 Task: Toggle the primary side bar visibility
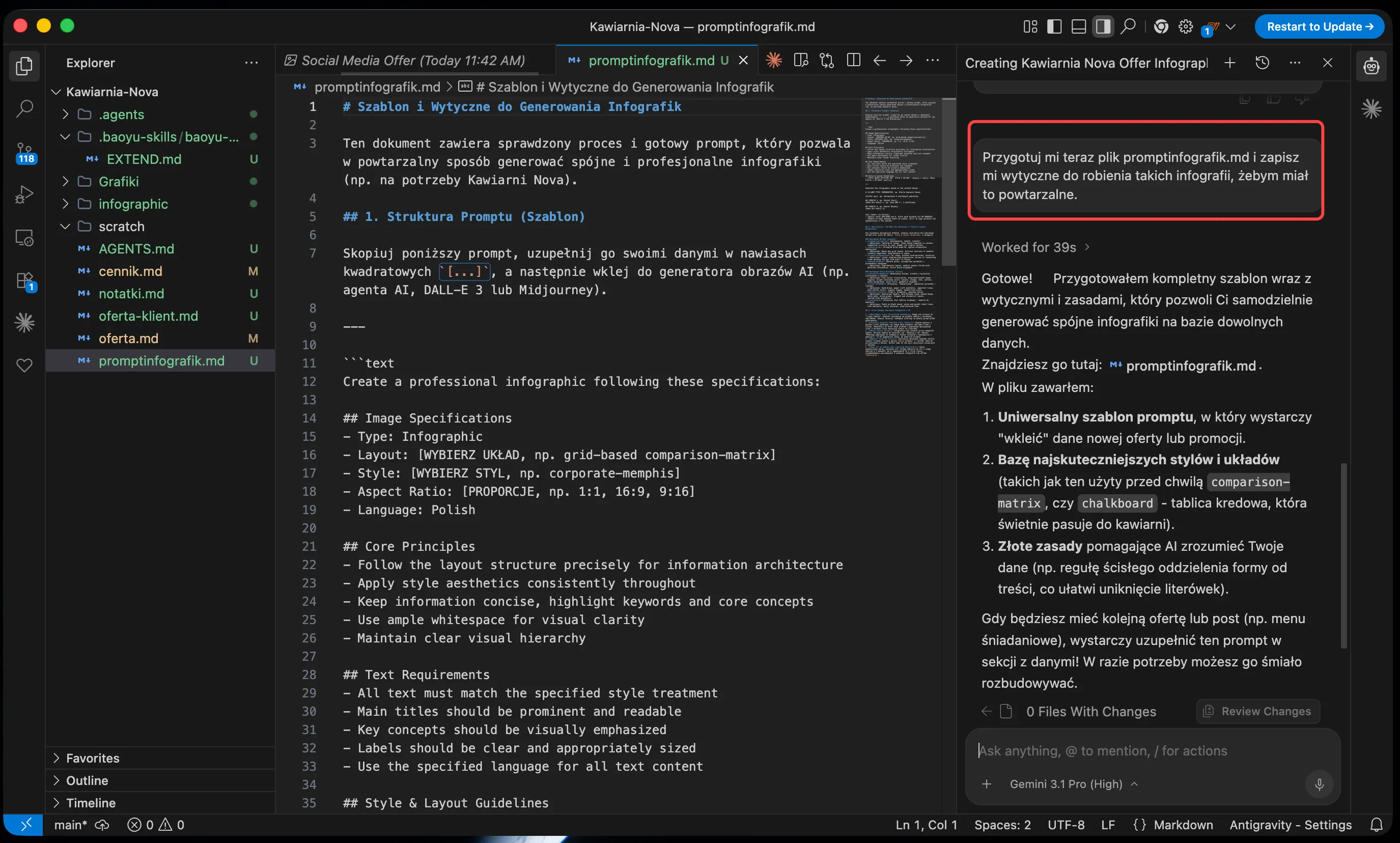coord(1054,26)
